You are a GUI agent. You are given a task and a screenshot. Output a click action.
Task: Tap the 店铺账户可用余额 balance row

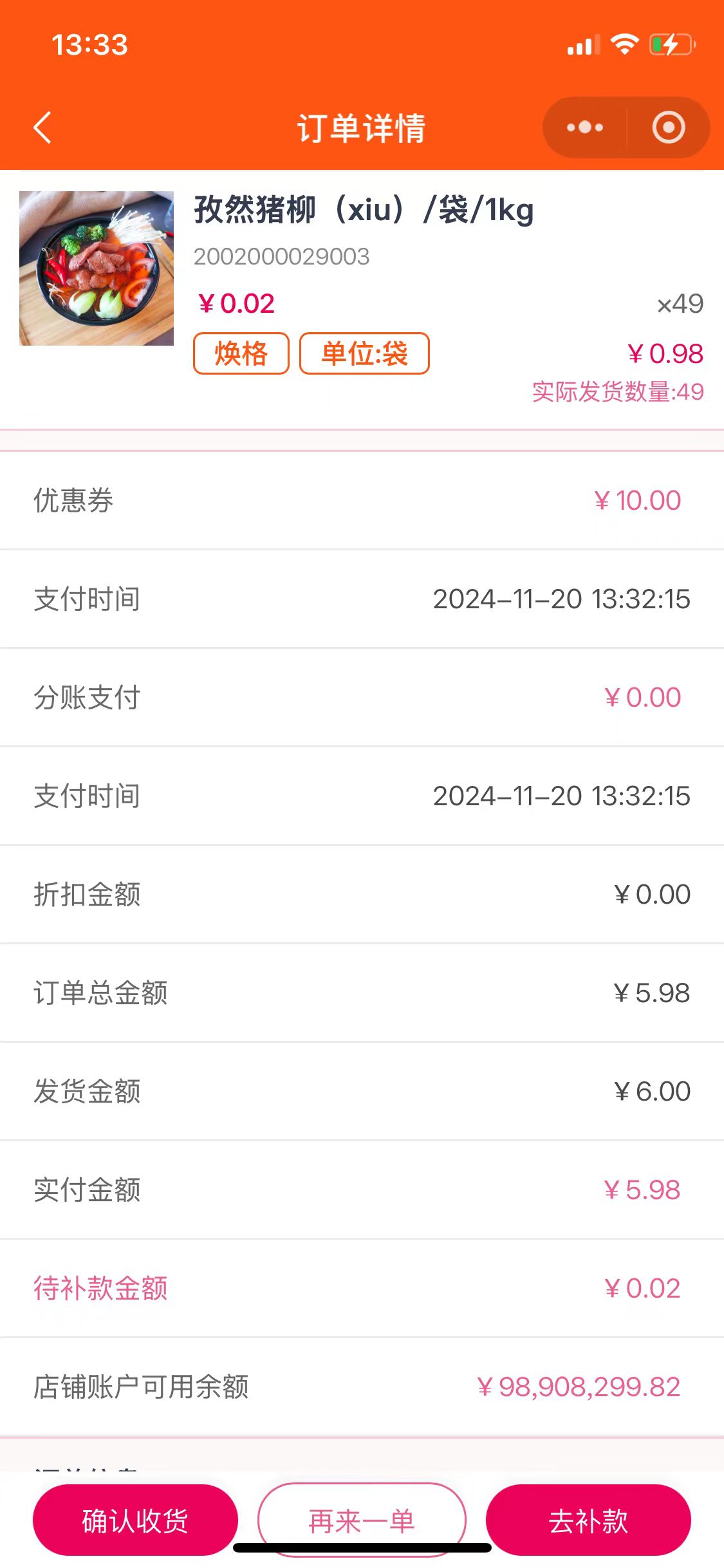point(362,1387)
